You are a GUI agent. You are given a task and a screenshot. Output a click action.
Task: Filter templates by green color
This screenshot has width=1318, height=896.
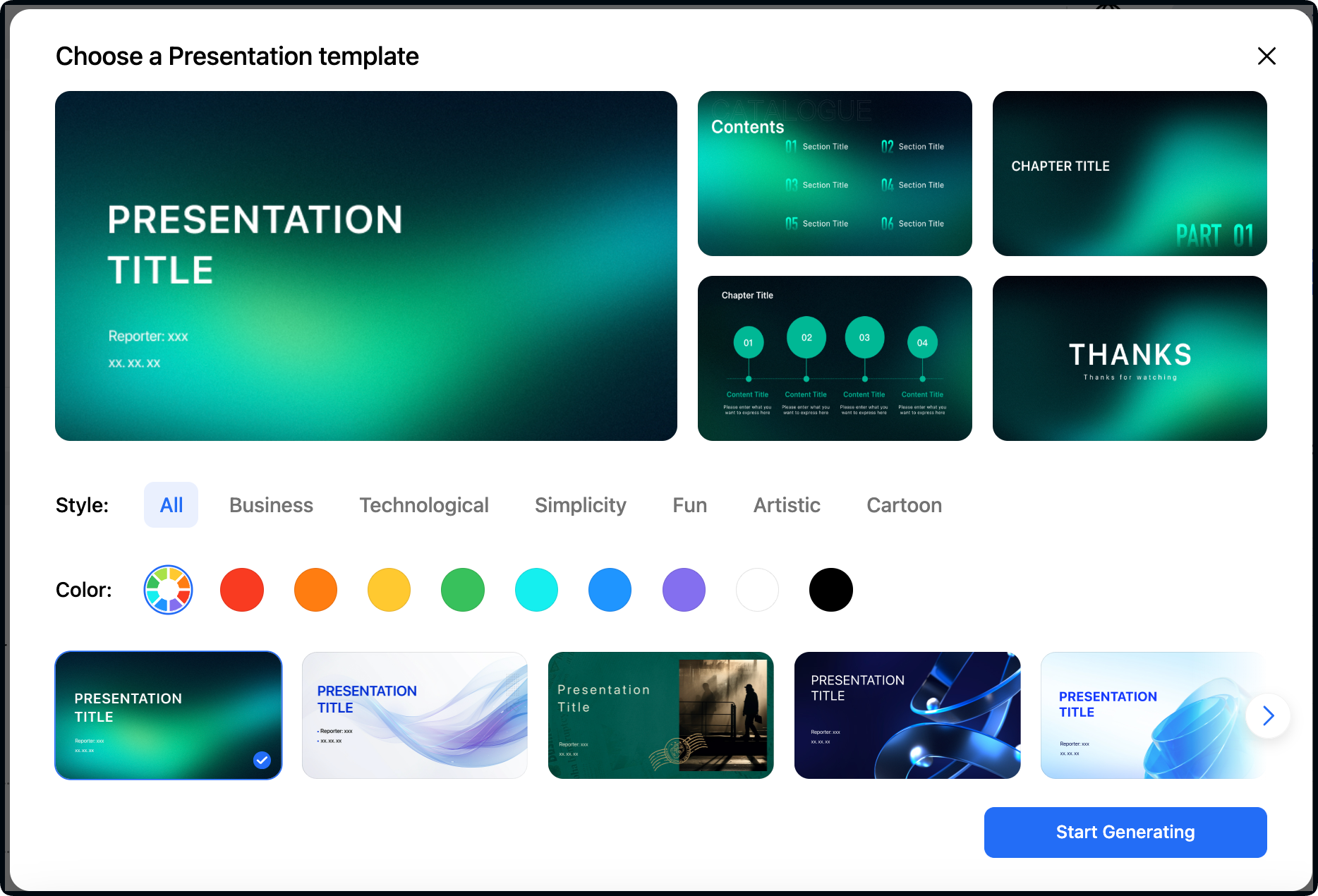(x=462, y=590)
